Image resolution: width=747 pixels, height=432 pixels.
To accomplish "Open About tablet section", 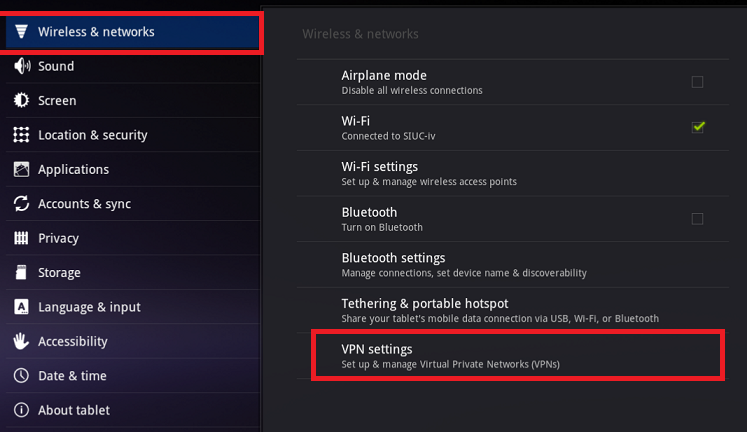I will pyautogui.click(x=74, y=410).
